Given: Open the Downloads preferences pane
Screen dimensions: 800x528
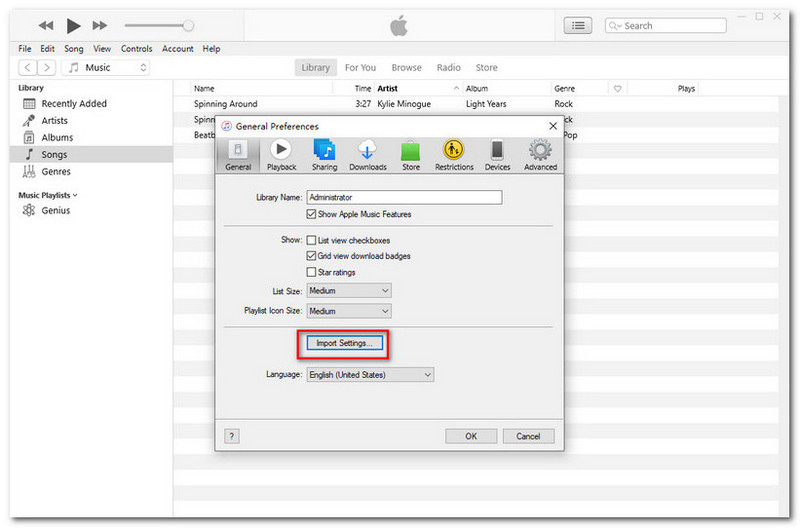Looking at the screenshot, I should pyautogui.click(x=367, y=155).
